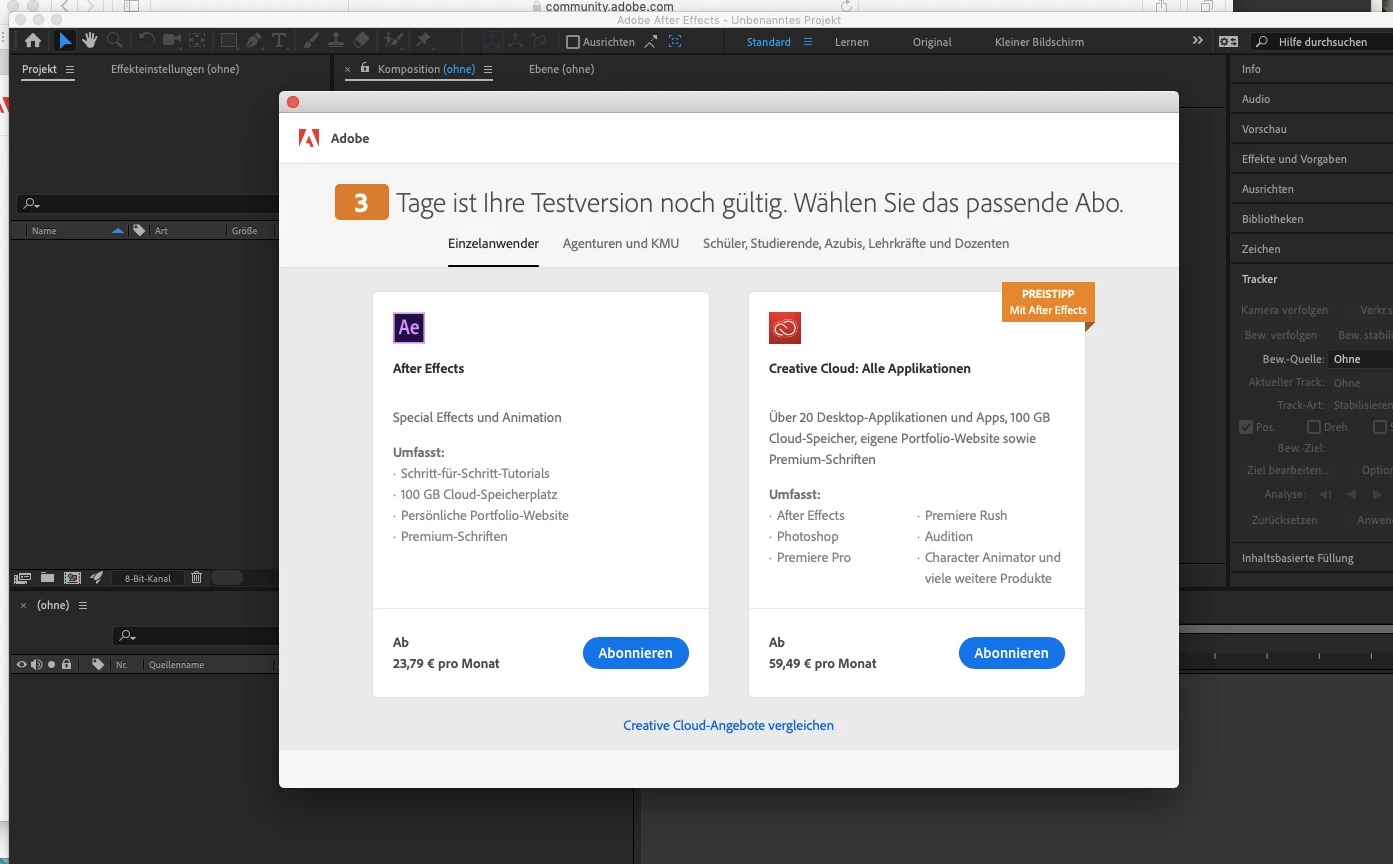Select the Pen tool
The image size is (1393, 864).
click(x=254, y=41)
